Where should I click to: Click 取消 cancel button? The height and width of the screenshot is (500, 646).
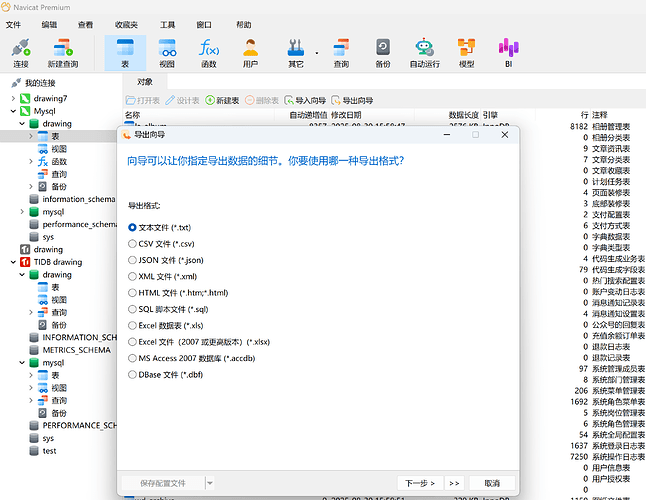click(x=492, y=483)
